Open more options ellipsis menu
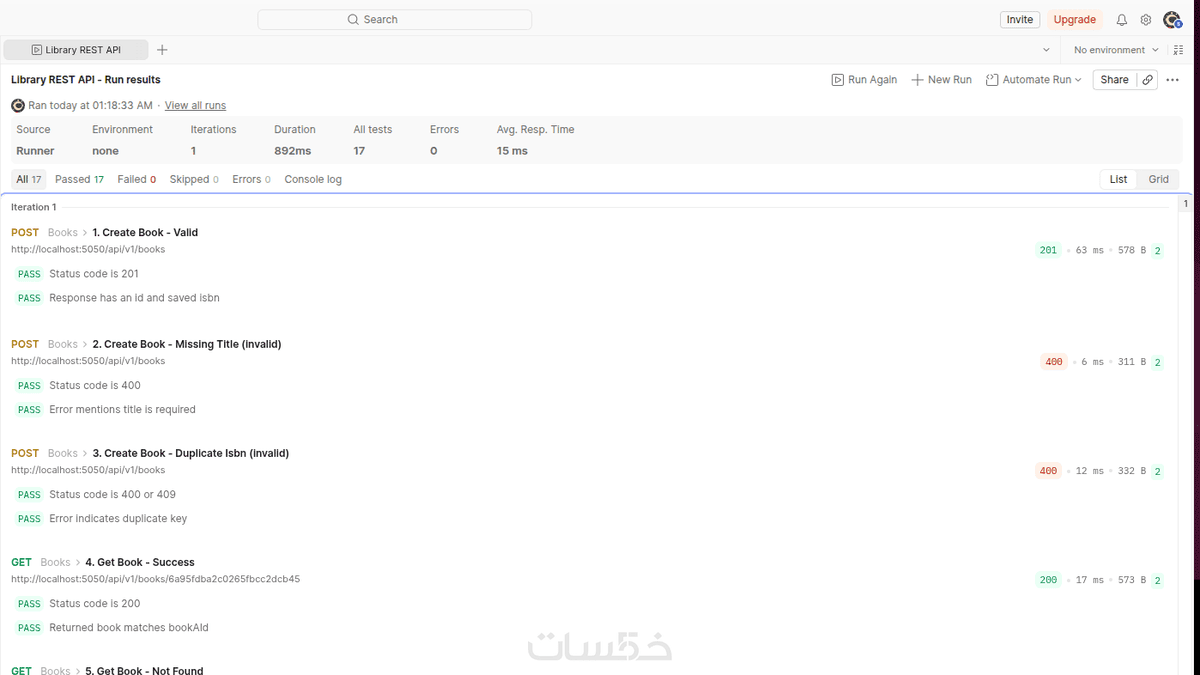Image resolution: width=1200 pixels, height=675 pixels. [x=1173, y=80]
